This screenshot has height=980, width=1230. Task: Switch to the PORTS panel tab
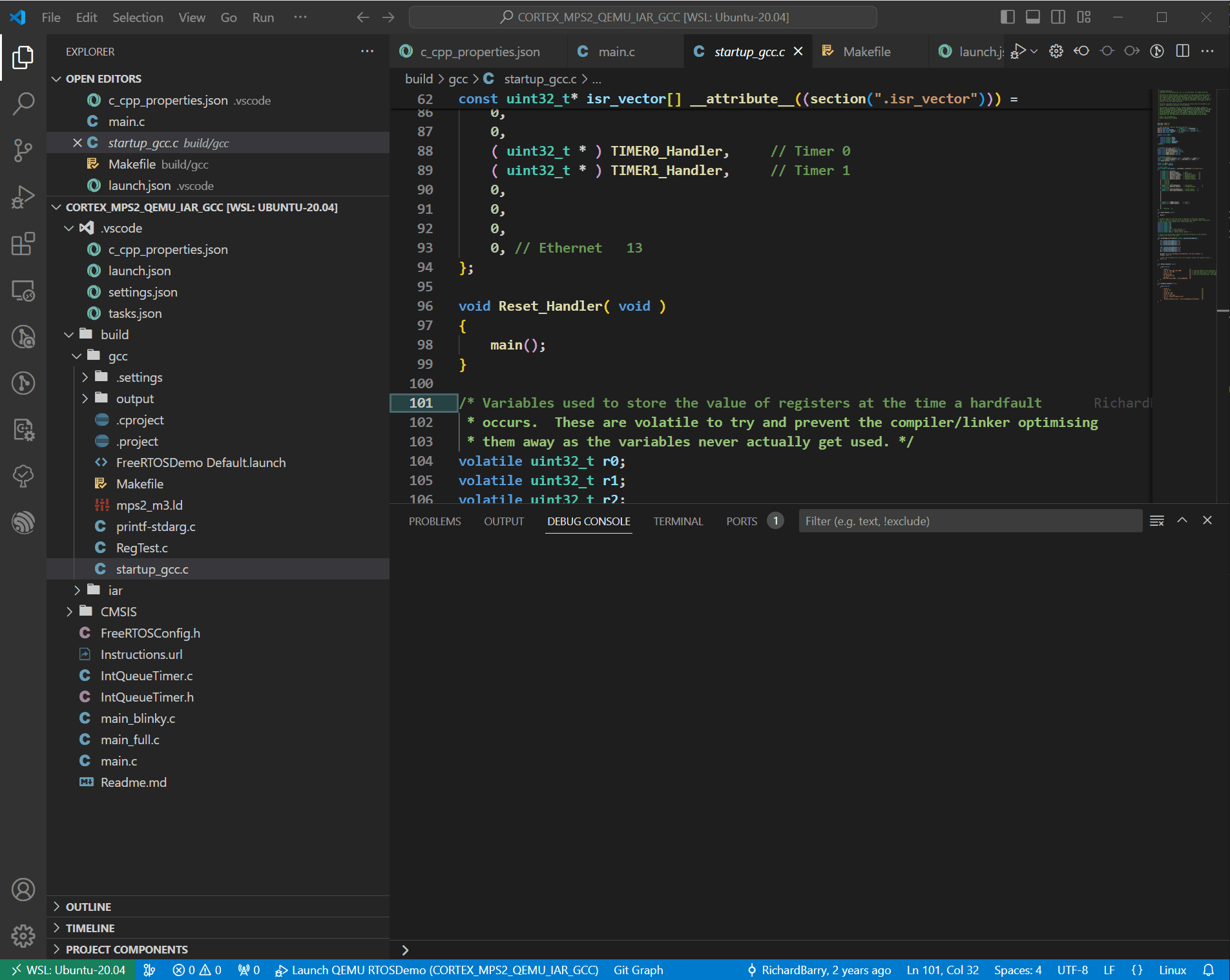click(742, 521)
